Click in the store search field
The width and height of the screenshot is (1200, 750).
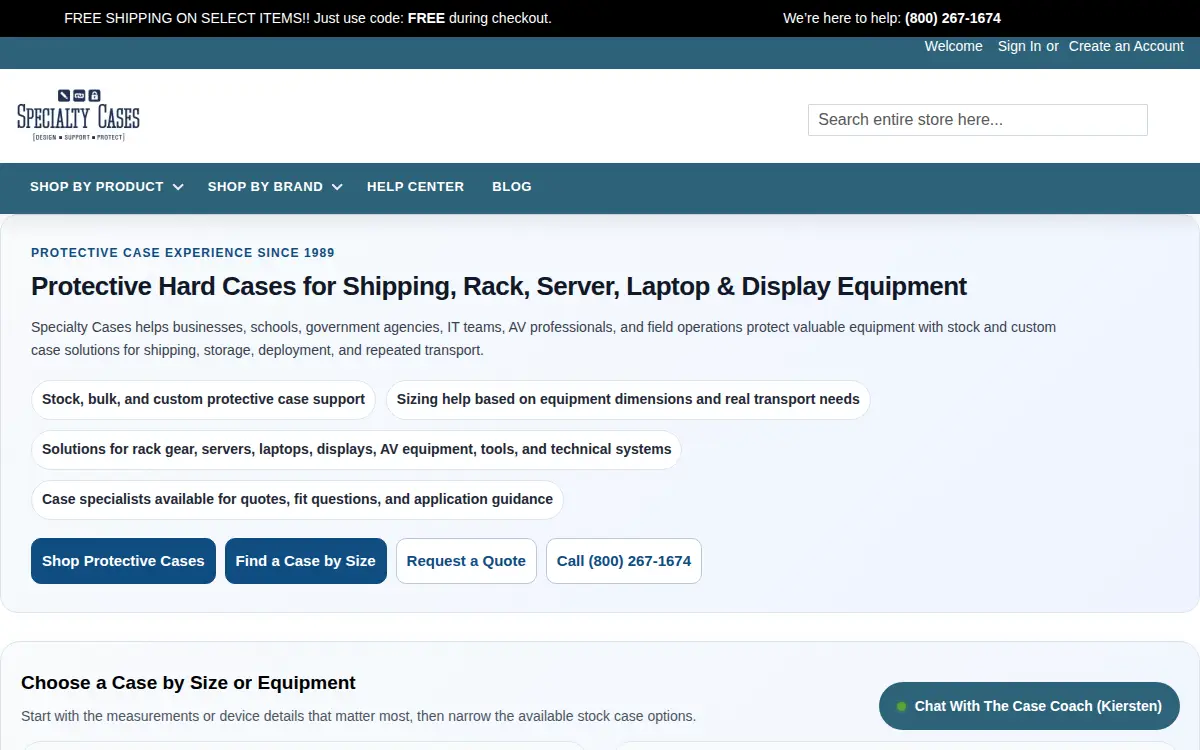(x=977, y=120)
